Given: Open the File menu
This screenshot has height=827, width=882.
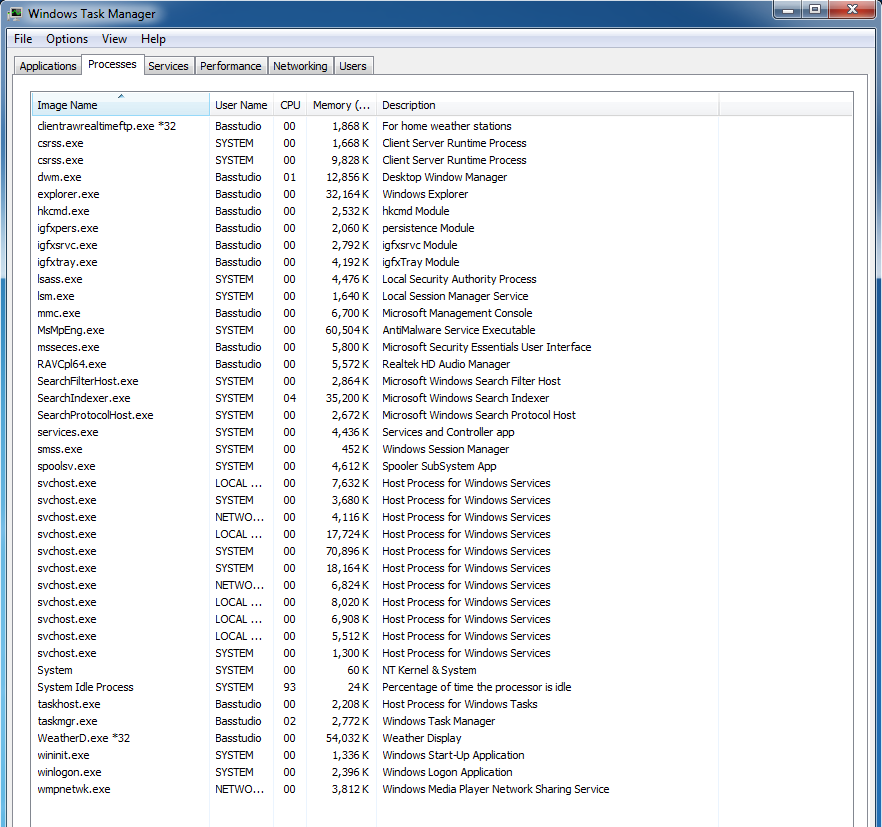Looking at the screenshot, I should [x=23, y=39].
